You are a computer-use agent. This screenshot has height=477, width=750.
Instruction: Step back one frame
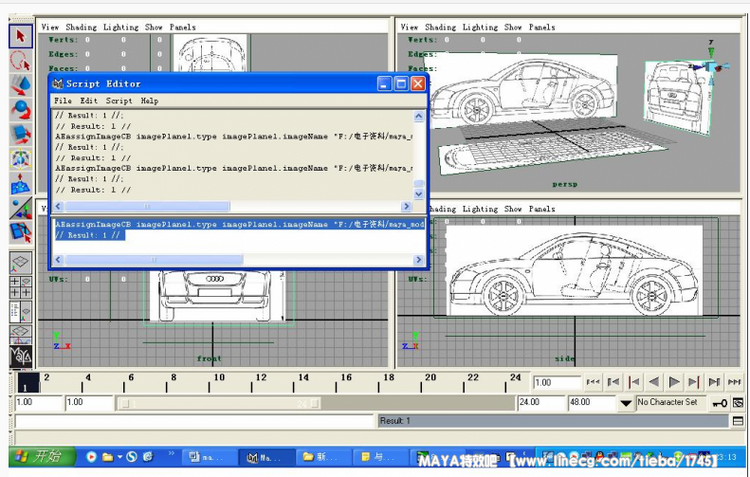pyautogui.click(x=613, y=382)
